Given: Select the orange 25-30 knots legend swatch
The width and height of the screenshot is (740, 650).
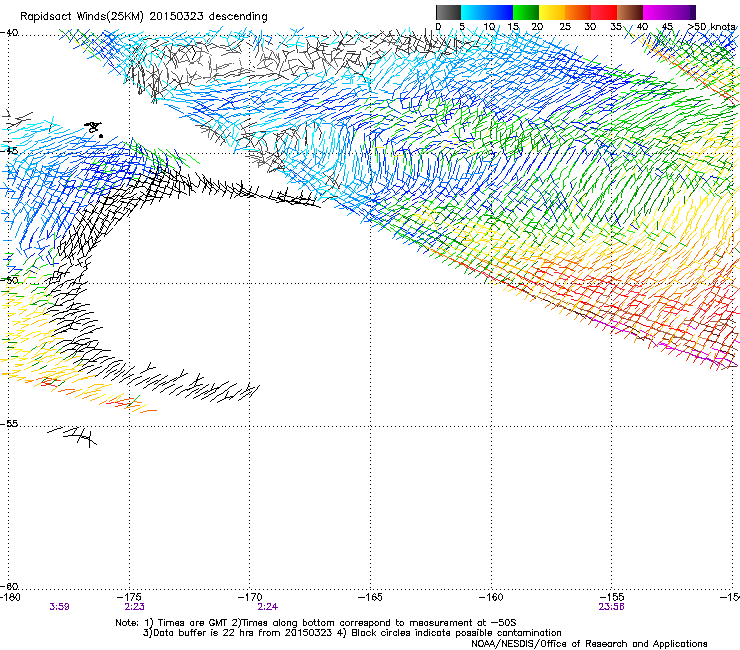Looking at the screenshot, I should pyautogui.click(x=578, y=12).
